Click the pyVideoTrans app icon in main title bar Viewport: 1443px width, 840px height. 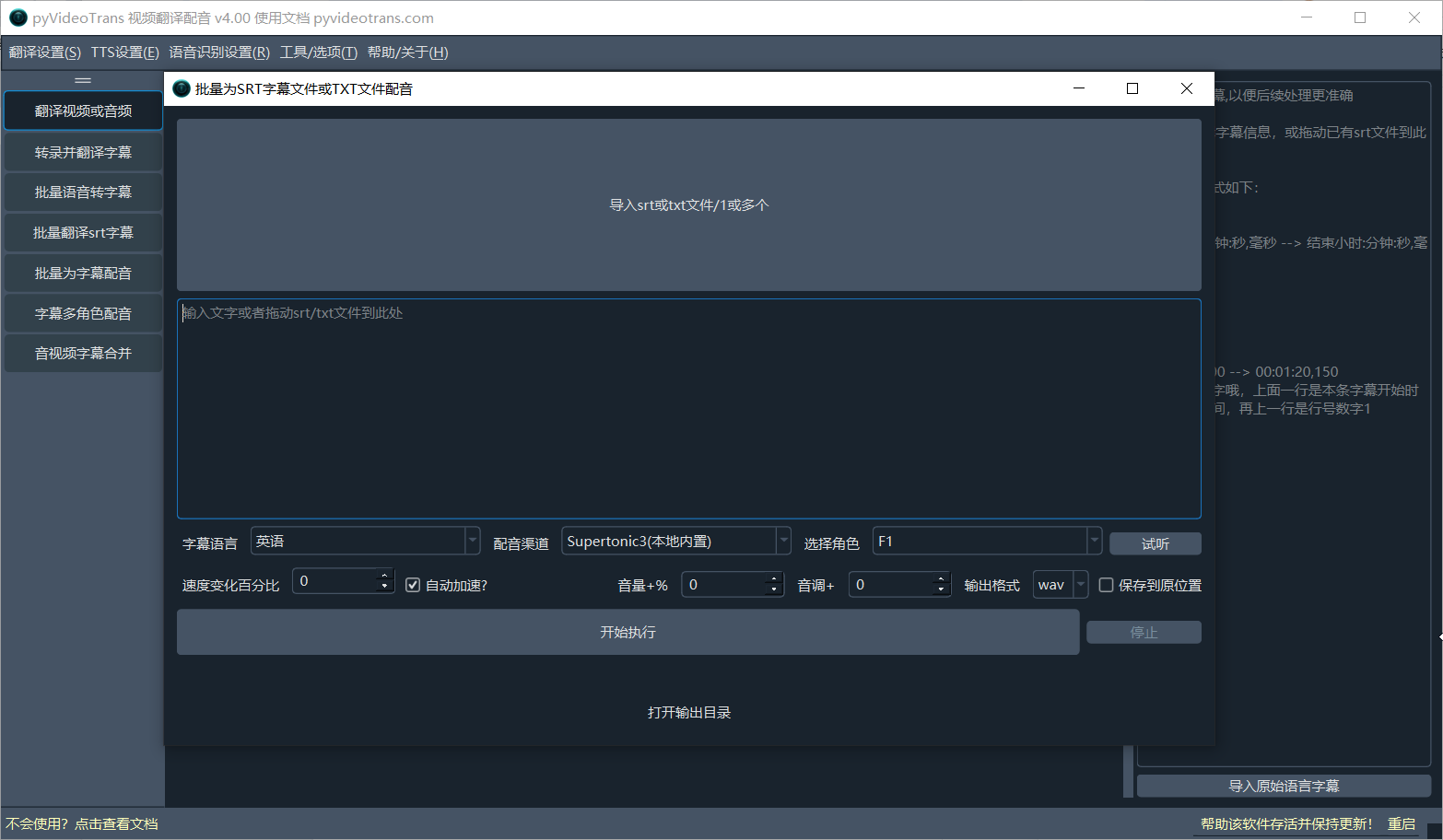tap(18, 17)
